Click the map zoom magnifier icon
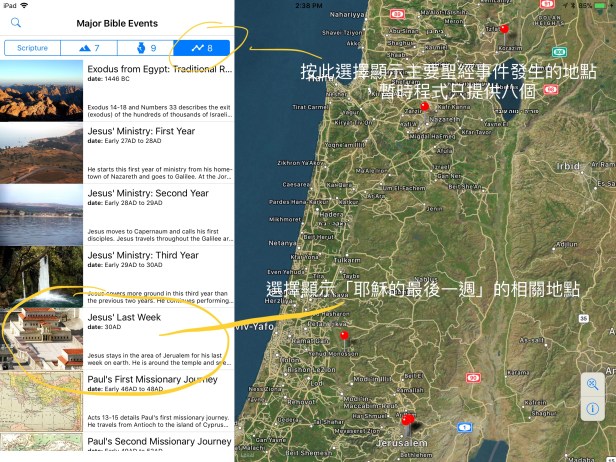This screenshot has width=616, height=462. tap(592, 385)
